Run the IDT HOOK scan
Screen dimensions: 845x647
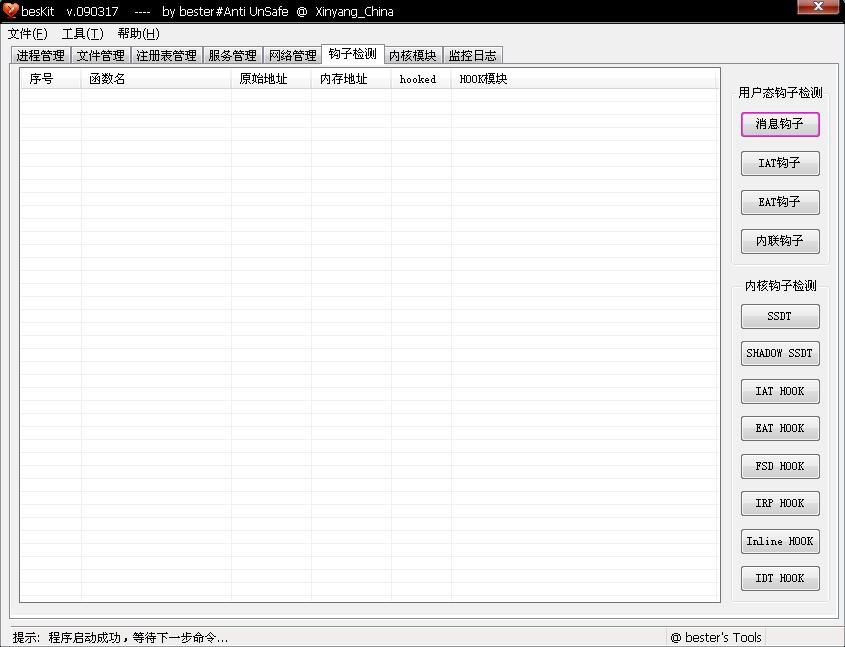click(x=780, y=578)
